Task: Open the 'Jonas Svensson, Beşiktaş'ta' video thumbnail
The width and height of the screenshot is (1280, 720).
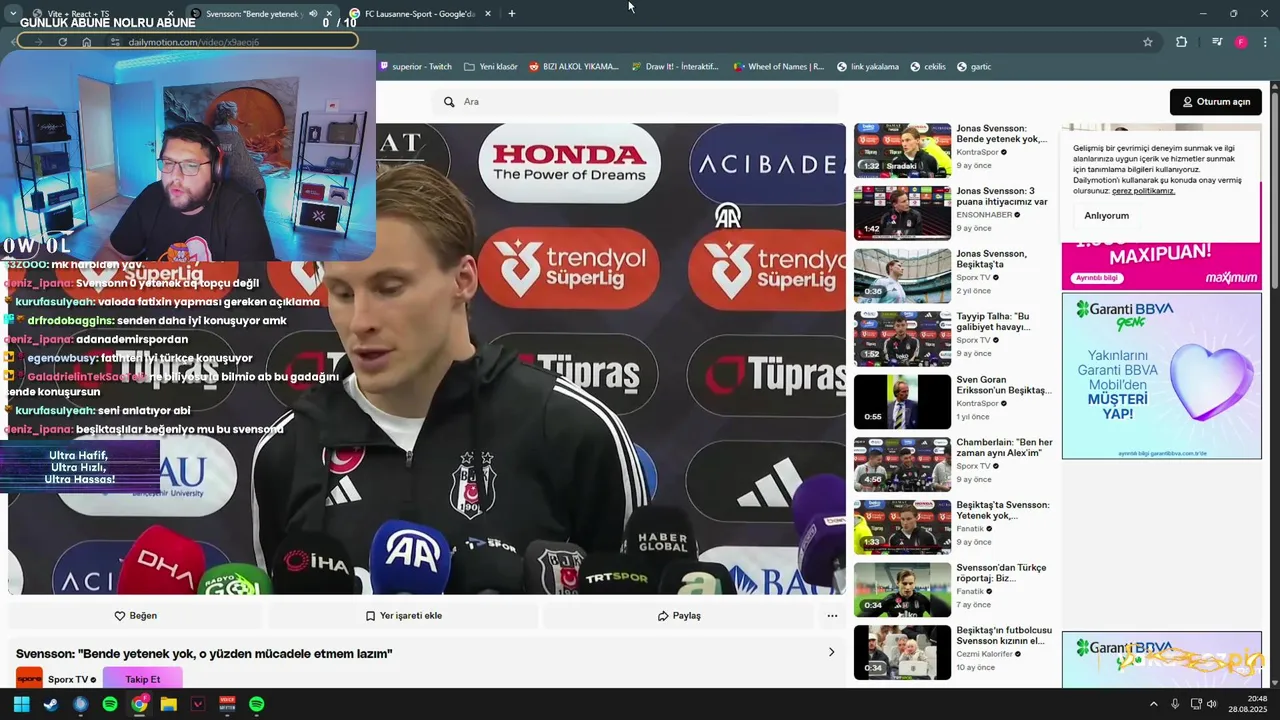Action: click(902, 275)
